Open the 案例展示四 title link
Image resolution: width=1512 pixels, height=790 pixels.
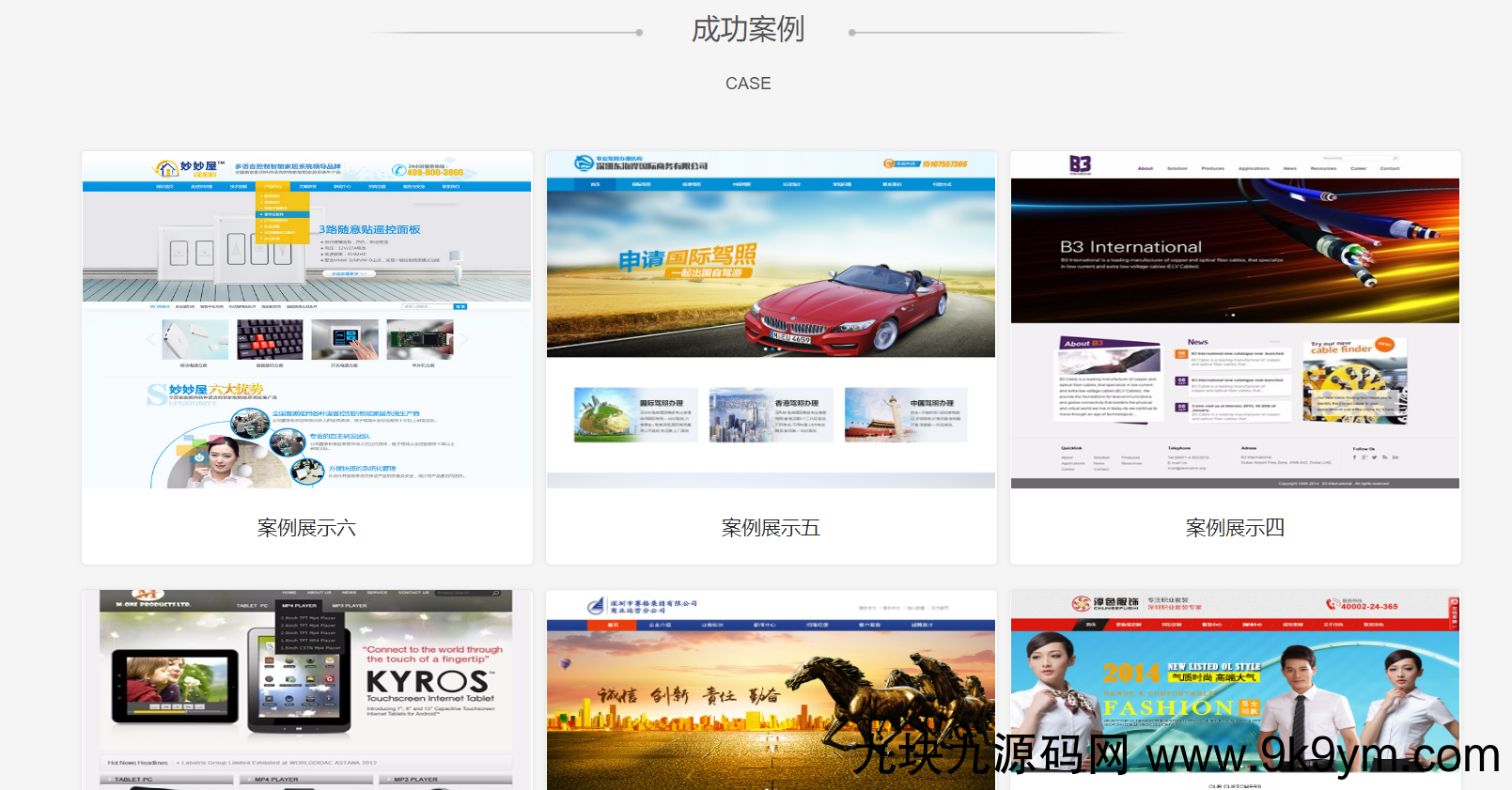click(1235, 528)
